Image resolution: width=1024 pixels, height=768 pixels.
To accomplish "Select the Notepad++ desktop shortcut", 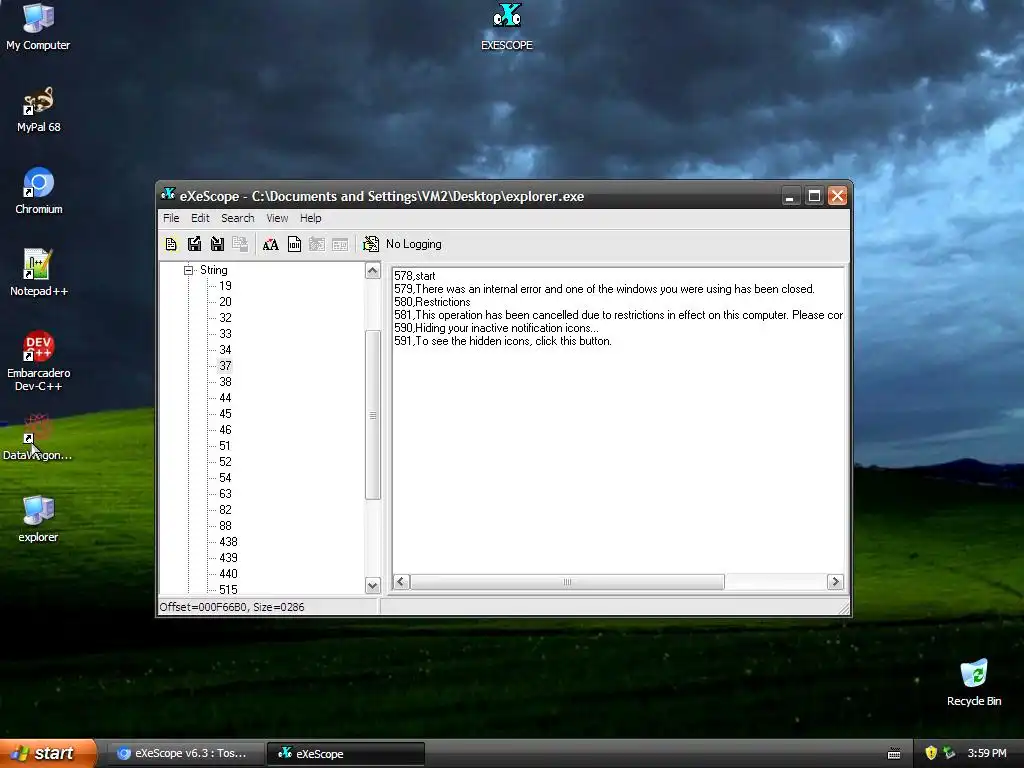I will [x=39, y=274].
